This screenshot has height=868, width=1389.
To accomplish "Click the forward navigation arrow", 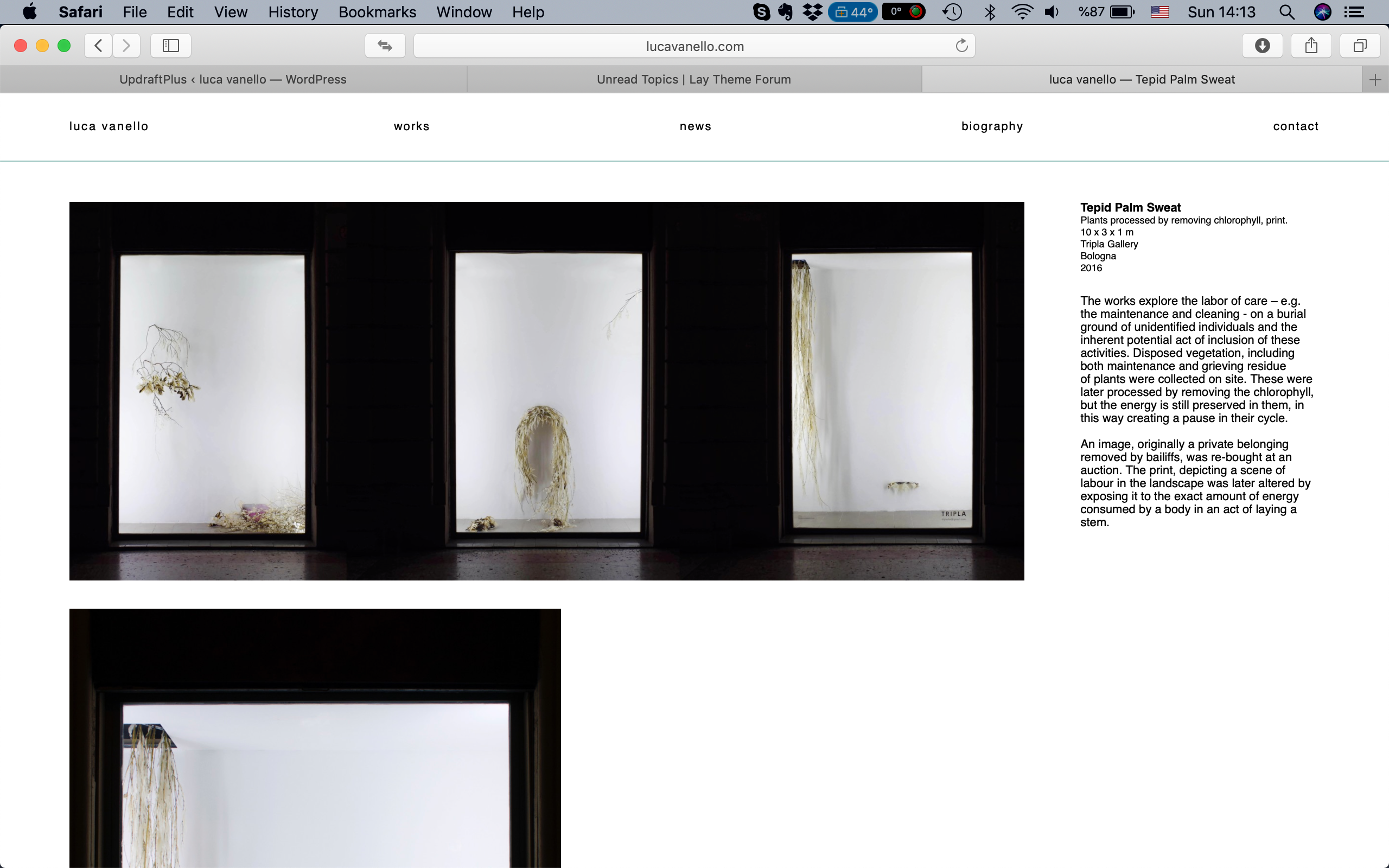I will 126,46.
